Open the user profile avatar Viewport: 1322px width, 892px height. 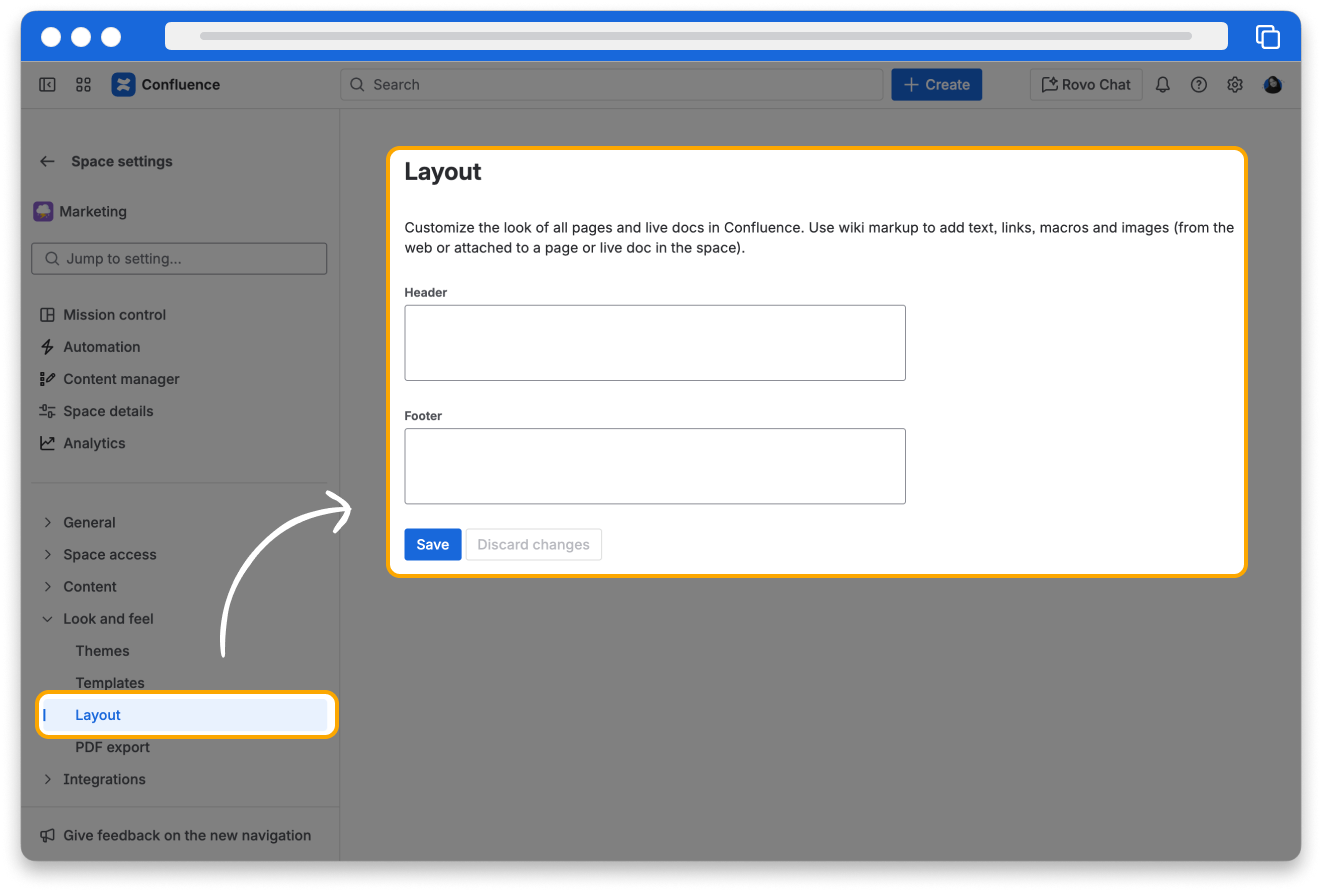(1272, 85)
